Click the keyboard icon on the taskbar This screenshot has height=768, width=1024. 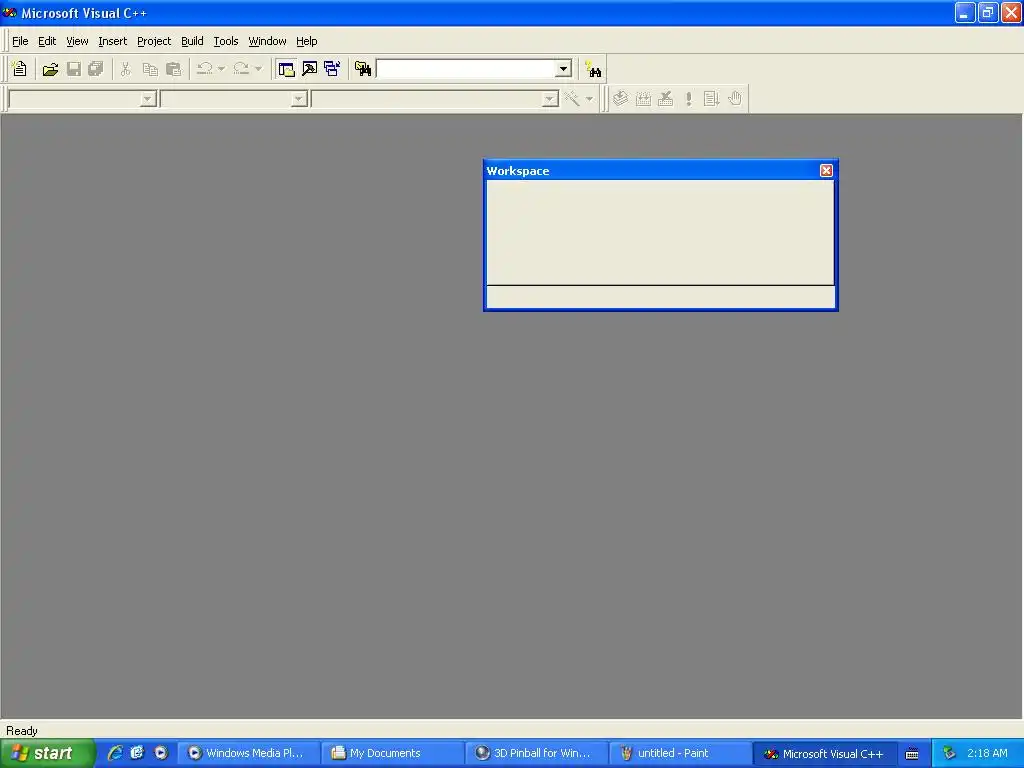[912, 754]
